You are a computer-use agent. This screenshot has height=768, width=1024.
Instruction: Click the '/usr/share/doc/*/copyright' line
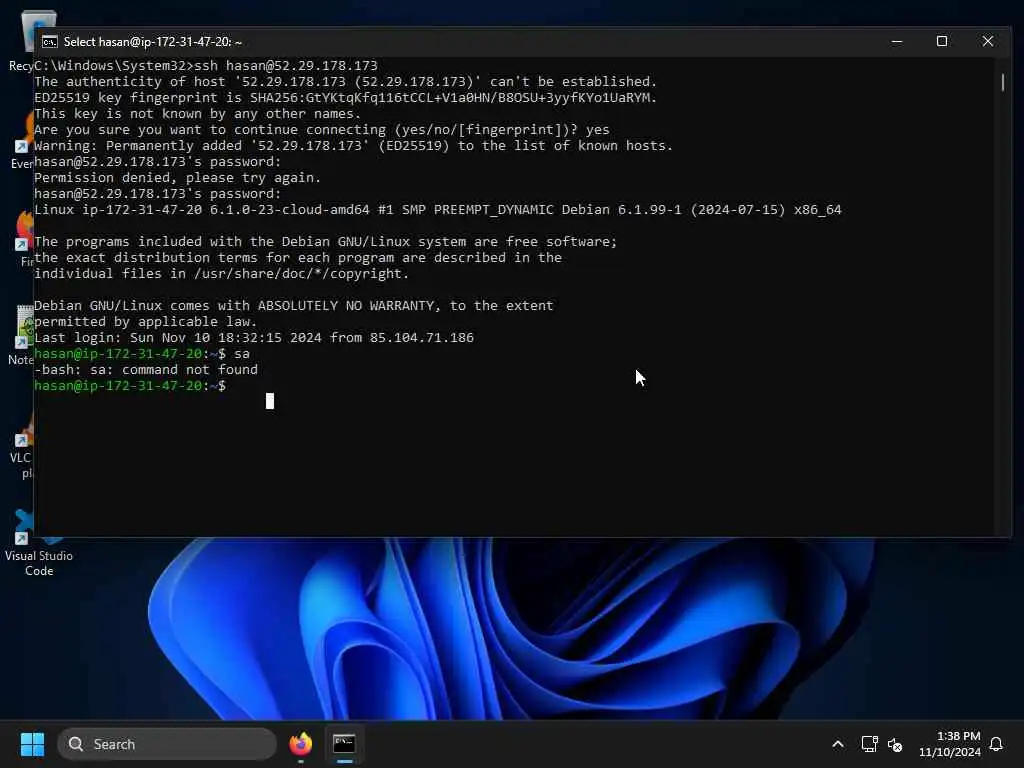coord(221,274)
